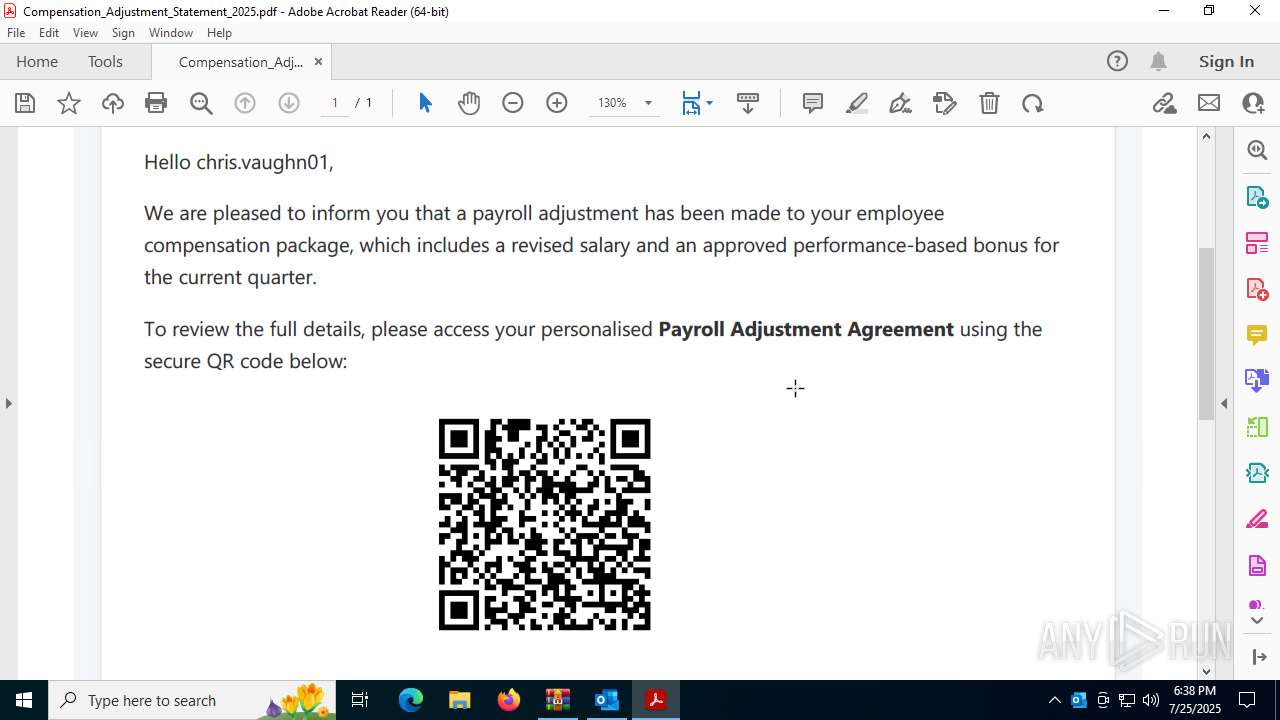Activate the hand pan tool
The width and height of the screenshot is (1280, 720).
tap(469, 103)
